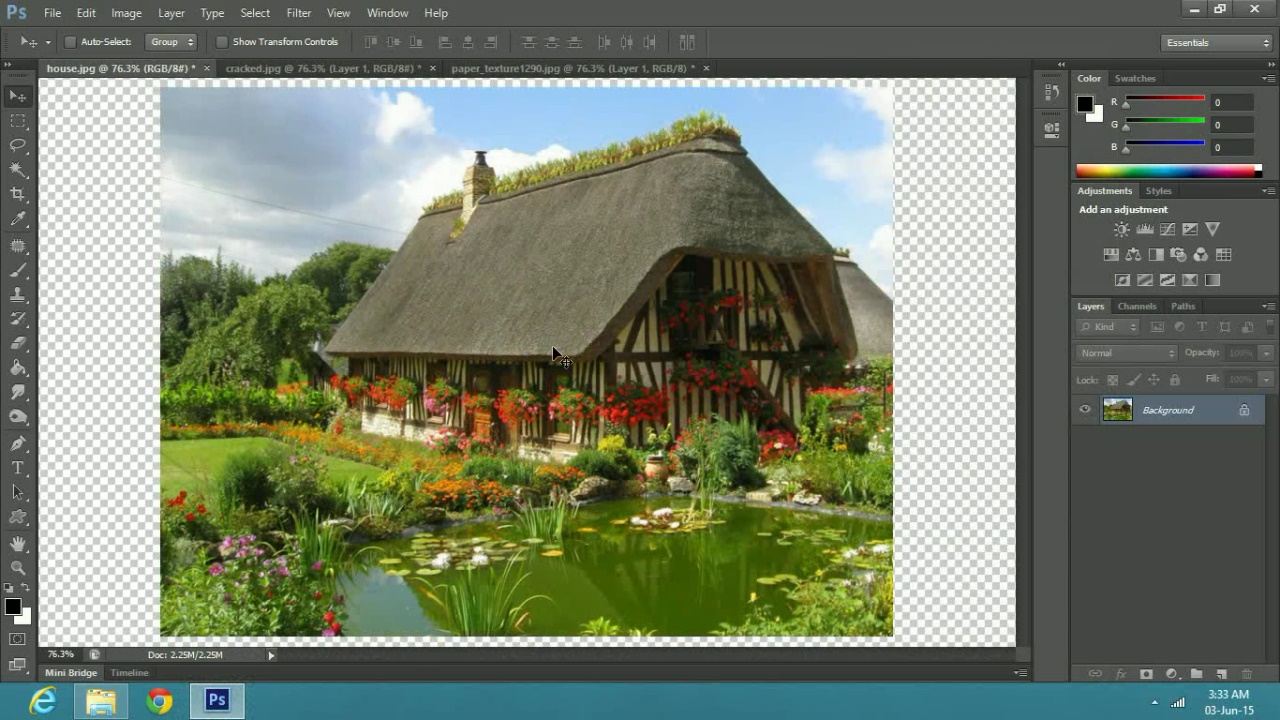Select the Lasso tool
Image resolution: width=1280 pixels, height=720 pixels.
pos(18,146)
